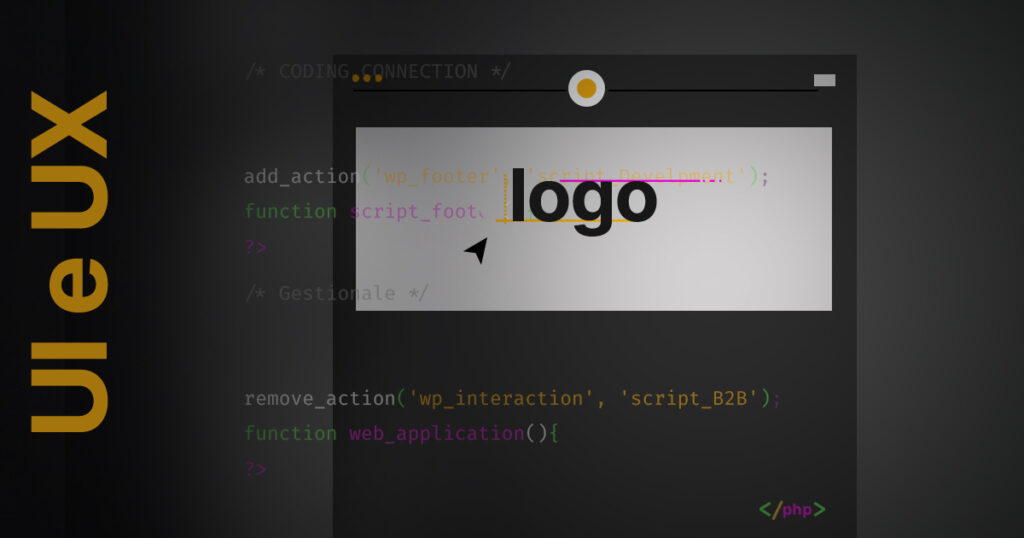Select the script_foot function name
Image resolution: width=1024 pixels, height=538 pixels.
(x=415, y=211)
